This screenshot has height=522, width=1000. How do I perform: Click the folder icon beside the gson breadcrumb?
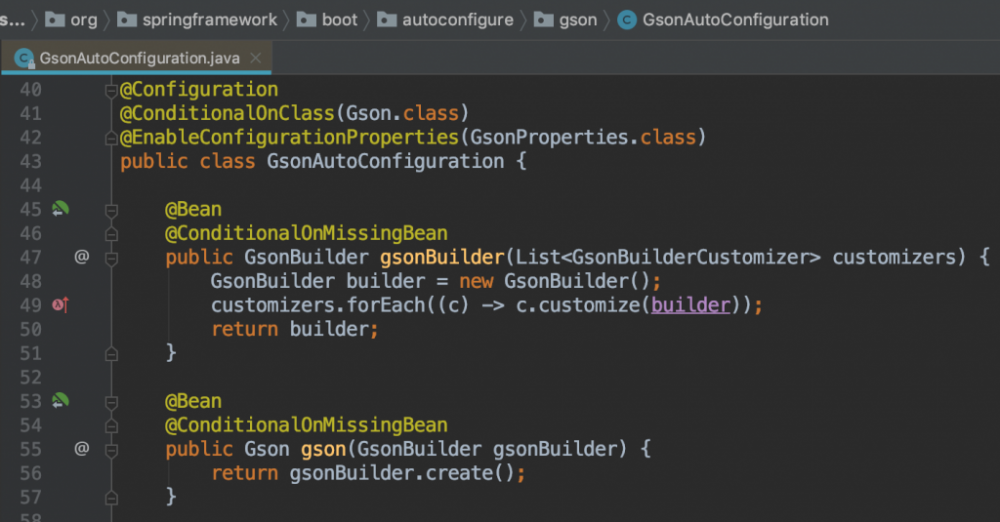click(542, 19)
